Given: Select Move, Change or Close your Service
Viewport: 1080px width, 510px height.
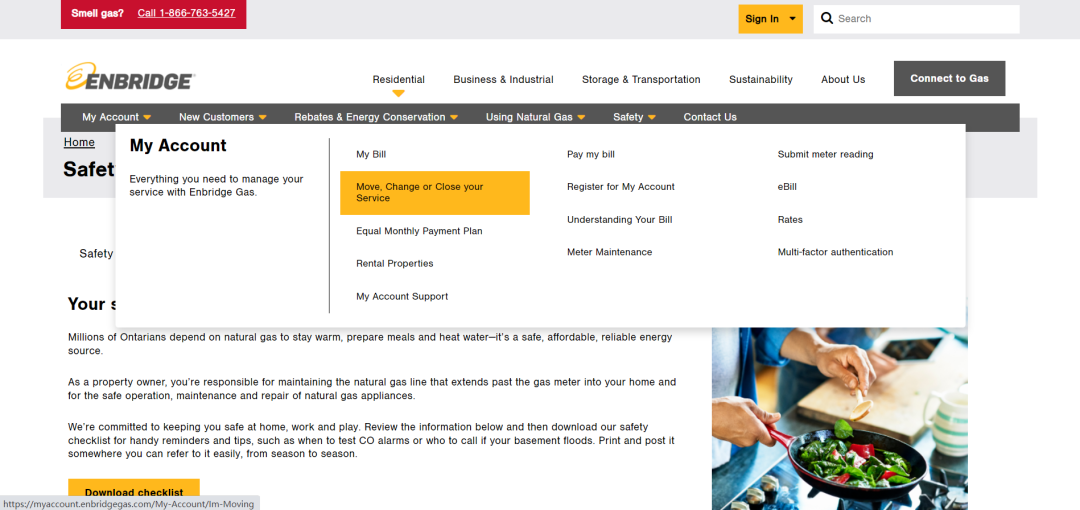Looking at the screenshot, I should click(x=435, y=192).
